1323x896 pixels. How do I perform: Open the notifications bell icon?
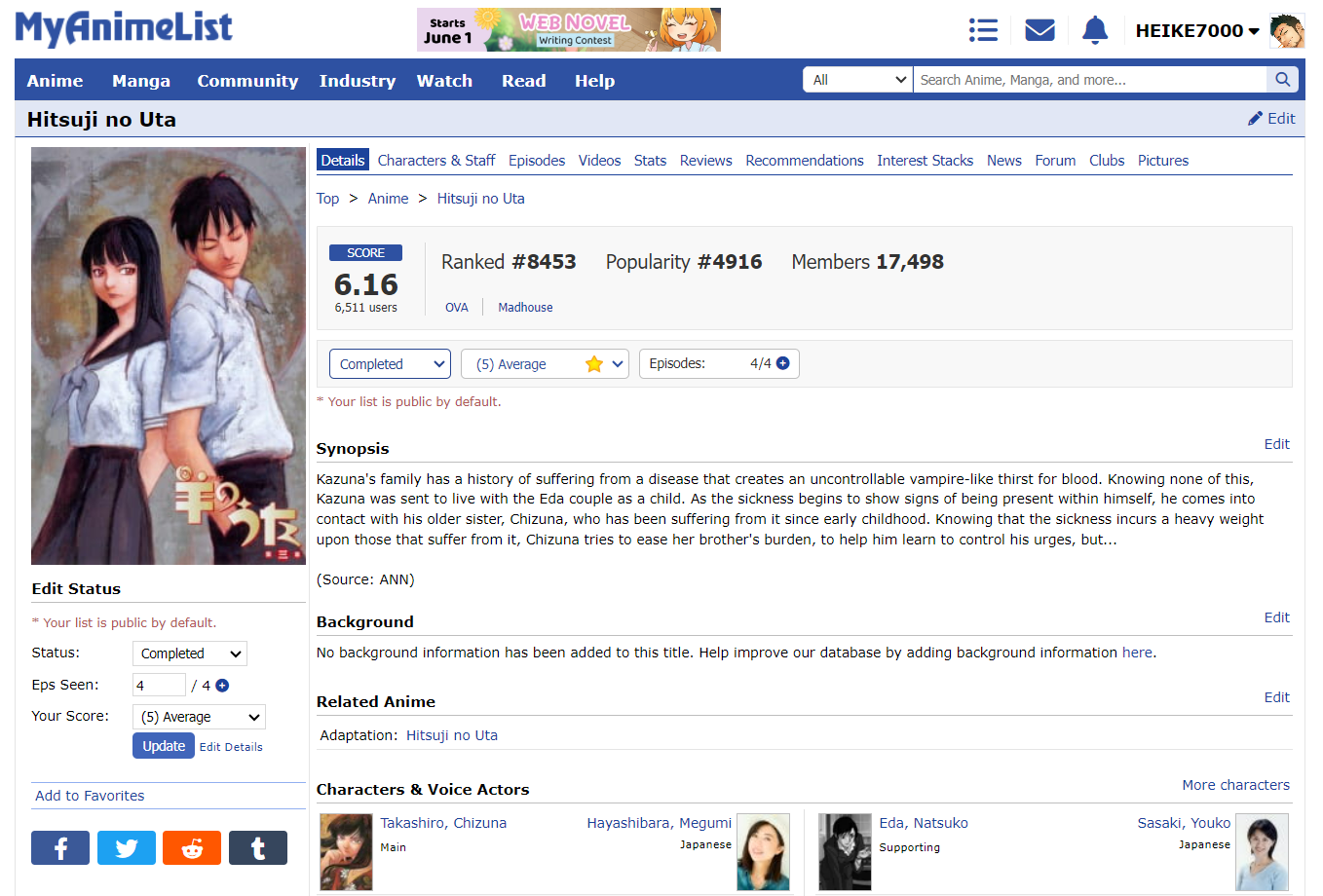1095,30
